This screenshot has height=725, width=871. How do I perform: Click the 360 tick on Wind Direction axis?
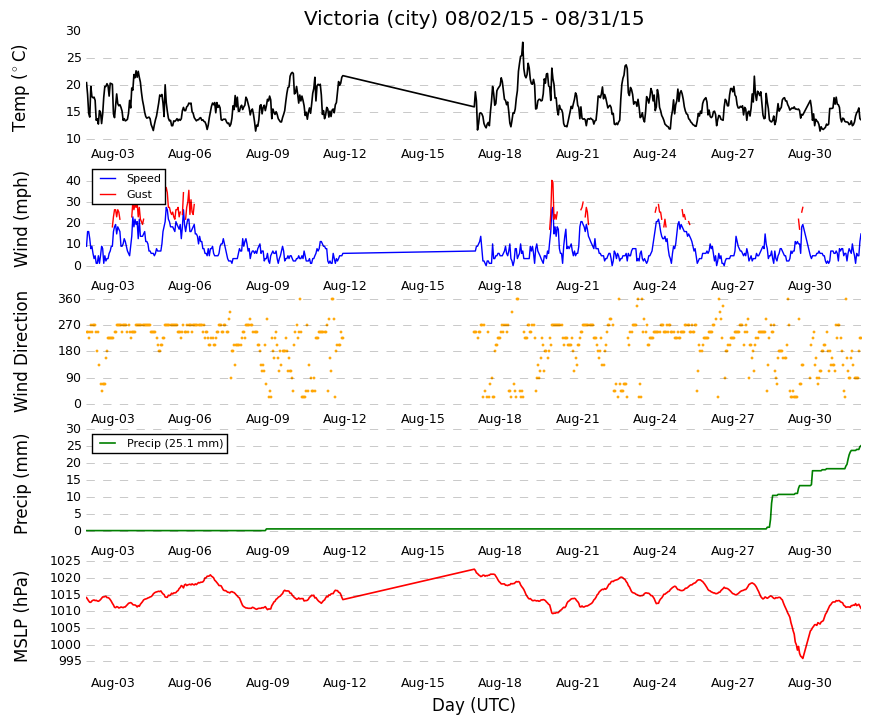(x=70, y=299)
